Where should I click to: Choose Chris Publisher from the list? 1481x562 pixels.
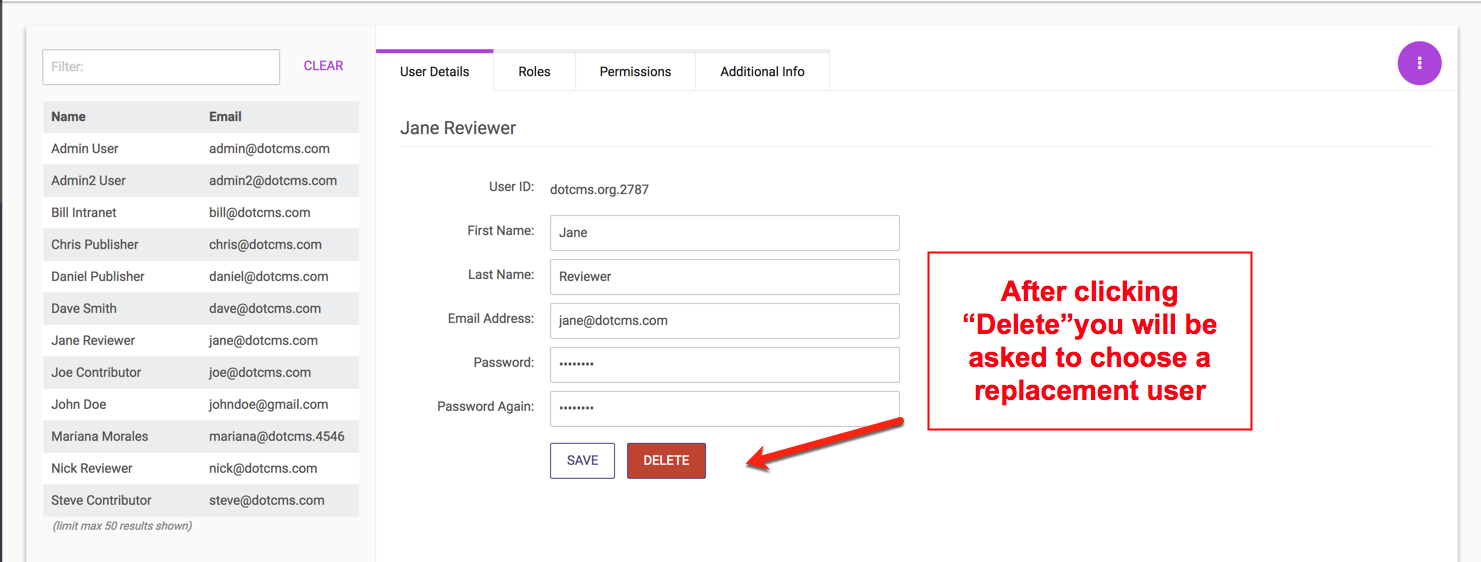(200, 245)
